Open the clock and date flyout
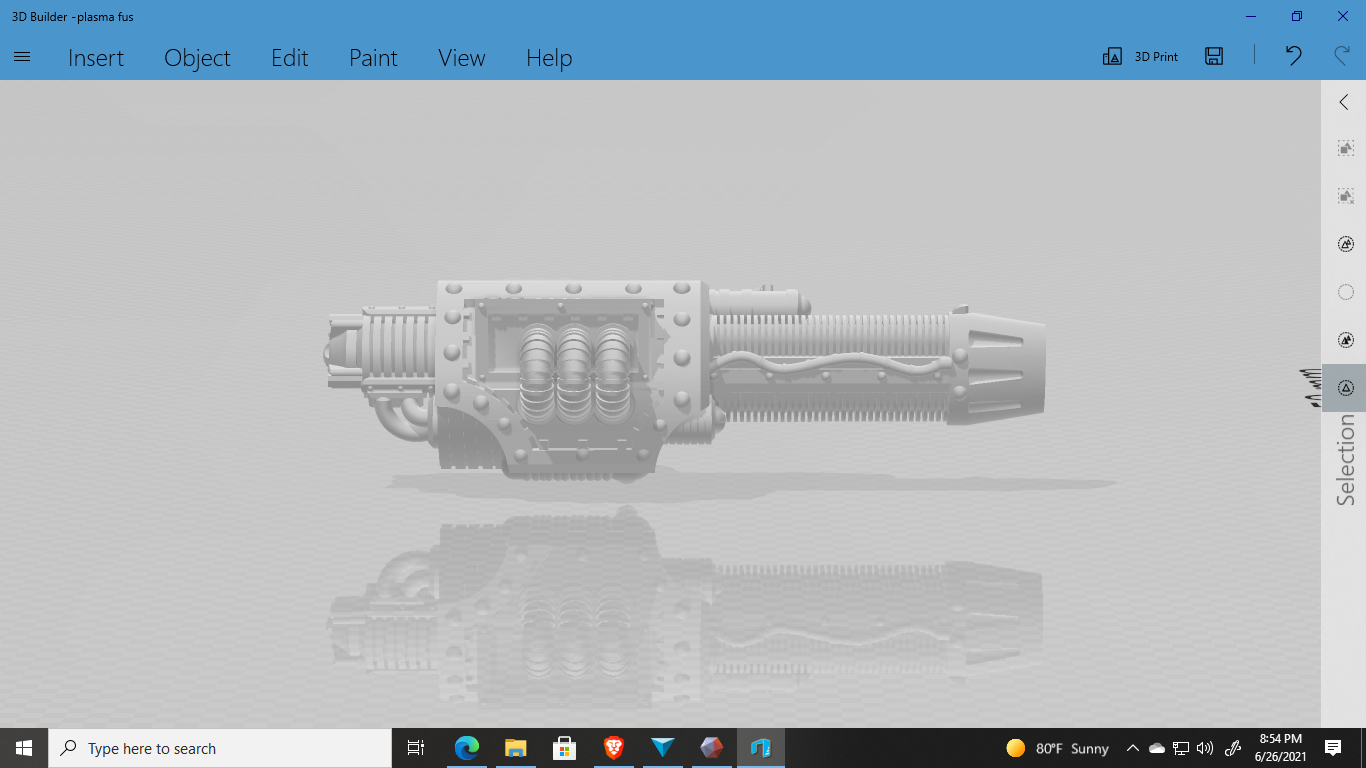This screenshot has width=1366, height=768. point(1280,748)
